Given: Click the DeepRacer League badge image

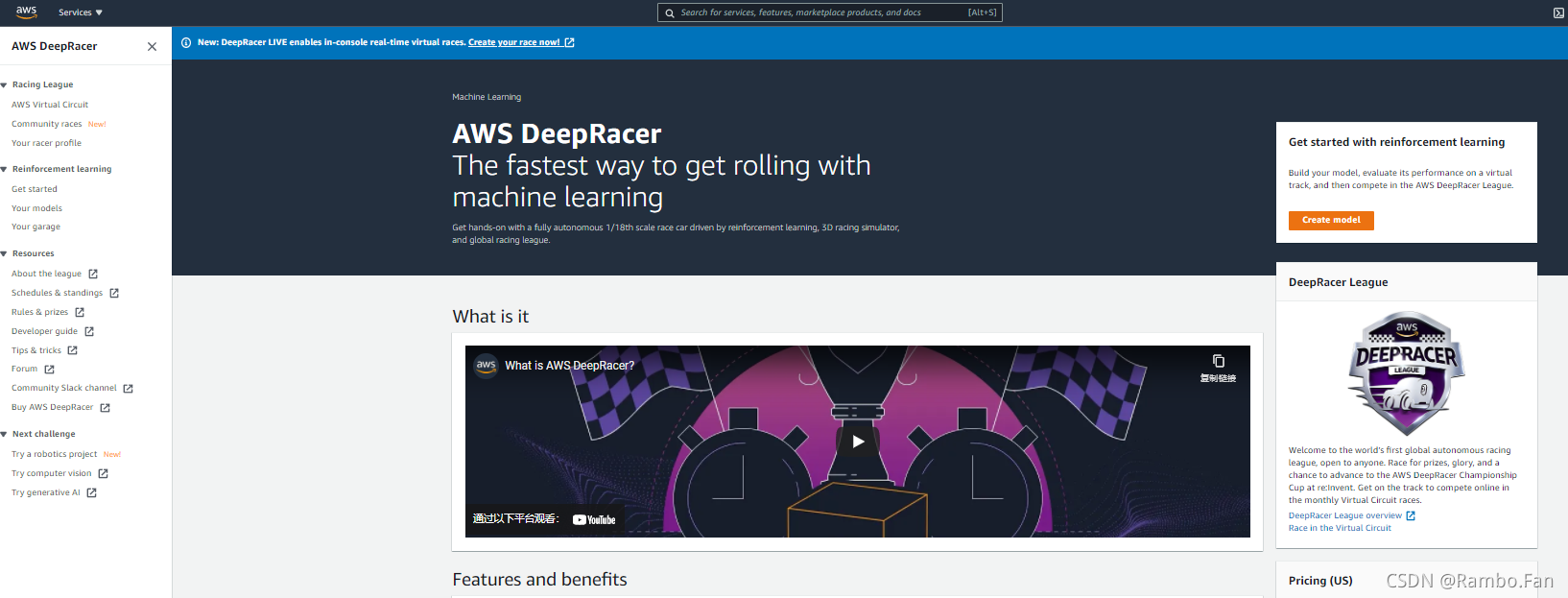Looking at the screenshot, I should point(1406,373).
